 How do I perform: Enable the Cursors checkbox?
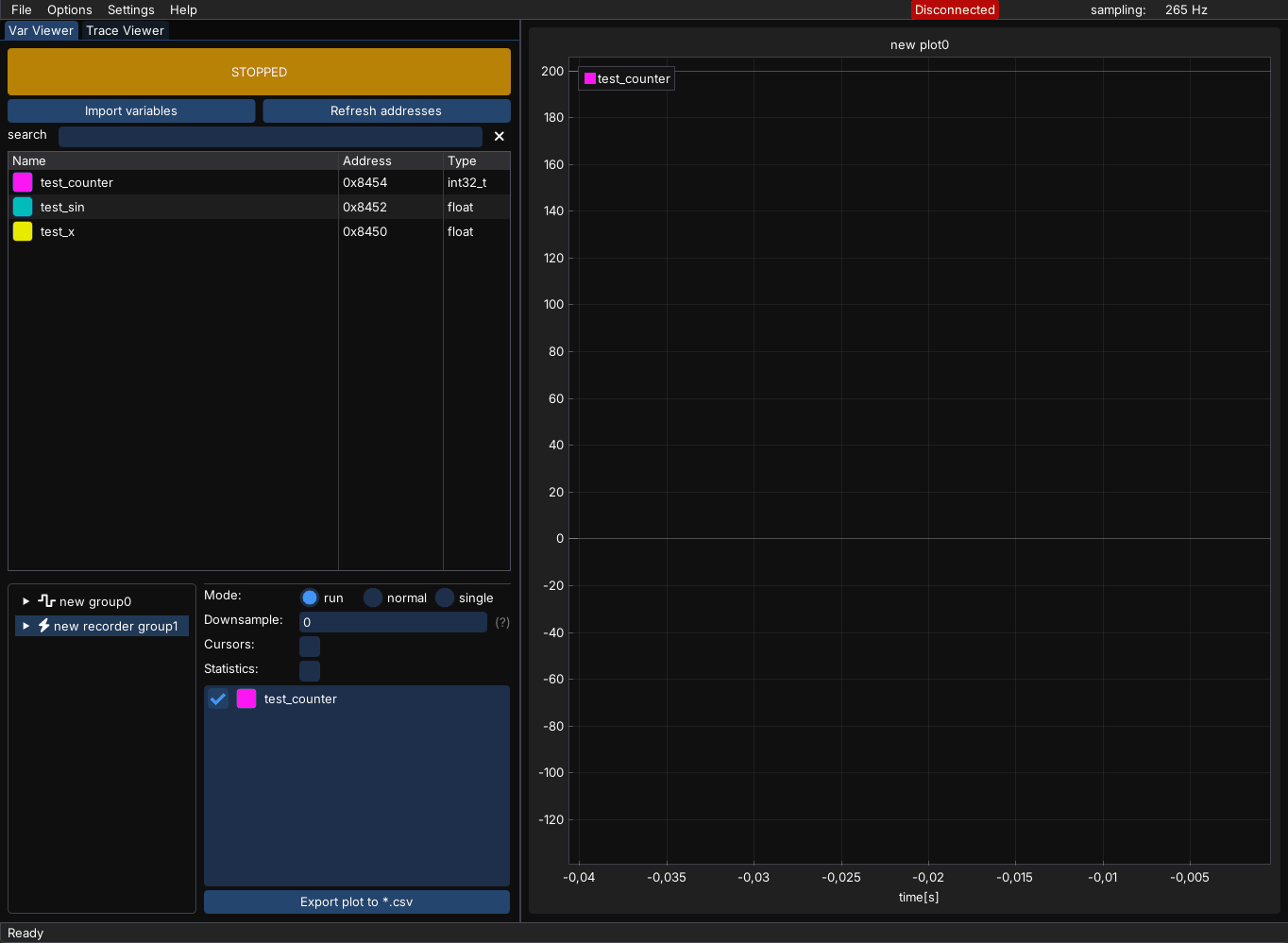(310, 647)
